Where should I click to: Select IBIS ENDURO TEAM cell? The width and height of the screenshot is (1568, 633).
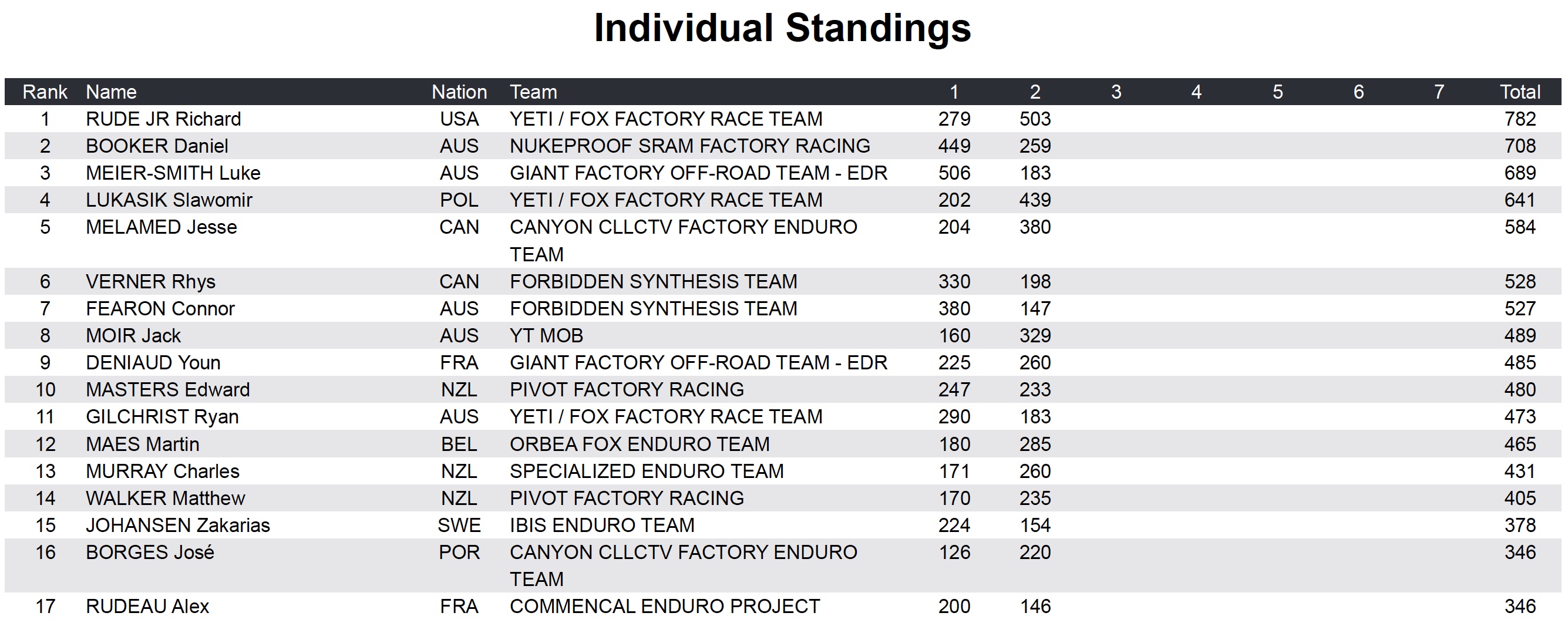601,526
